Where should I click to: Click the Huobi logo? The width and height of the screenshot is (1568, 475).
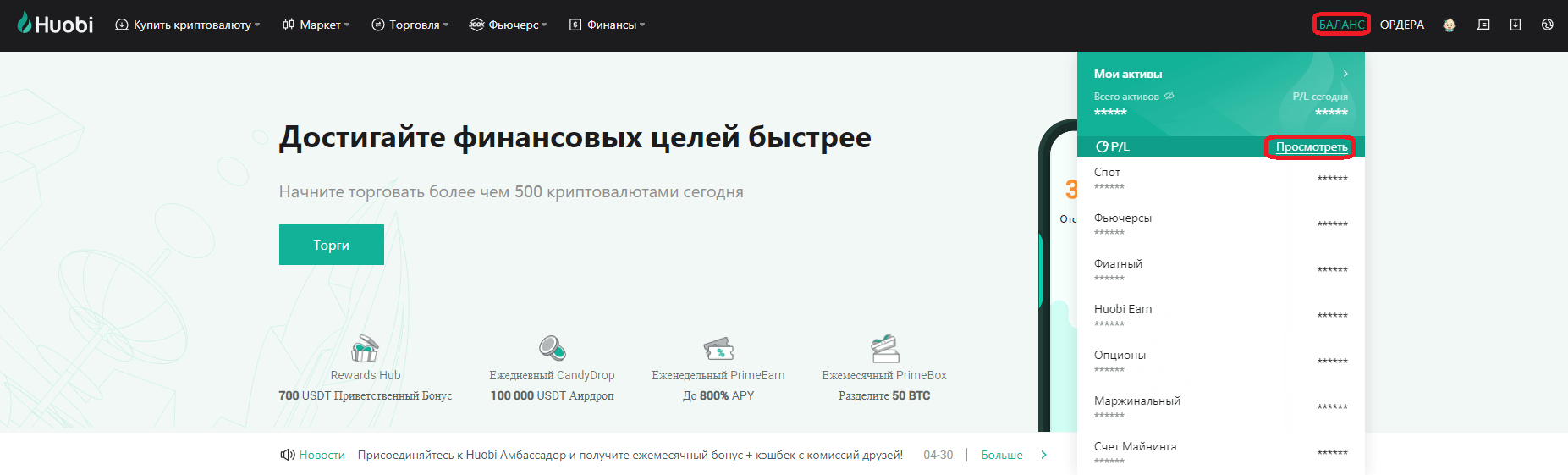(55, 25)
